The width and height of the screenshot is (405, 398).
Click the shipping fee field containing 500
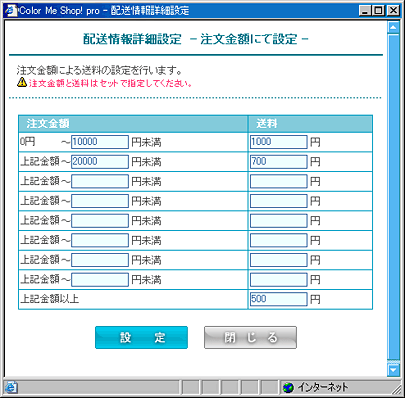pyautogui.click(x=279, y=299)
